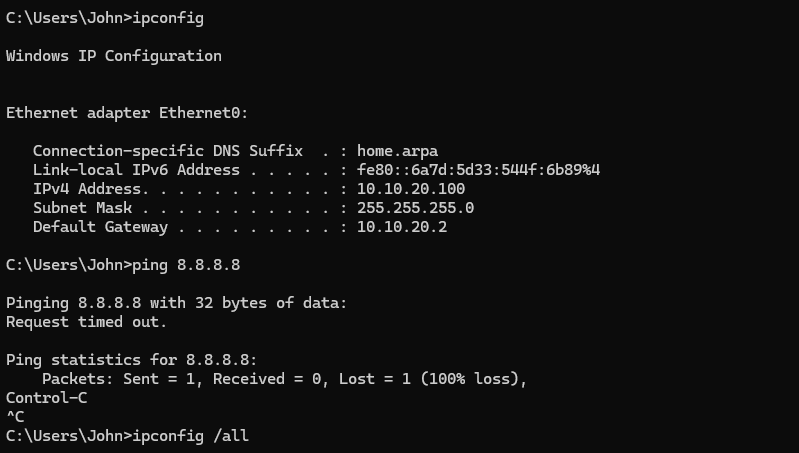Click the link-local IPv6 address value
Viewport: 799px width, 453px height.
pyautogui.click(x=478, y=170)
